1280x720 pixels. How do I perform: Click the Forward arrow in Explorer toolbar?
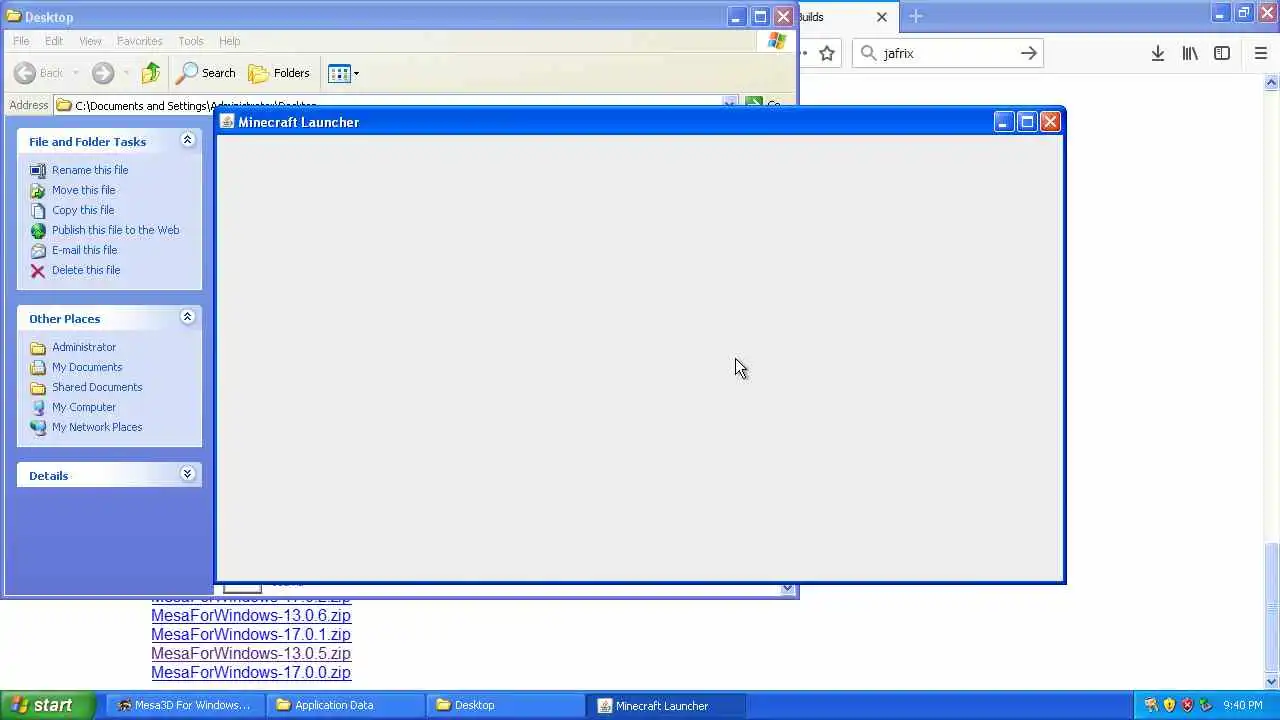[x=102, y=72]
